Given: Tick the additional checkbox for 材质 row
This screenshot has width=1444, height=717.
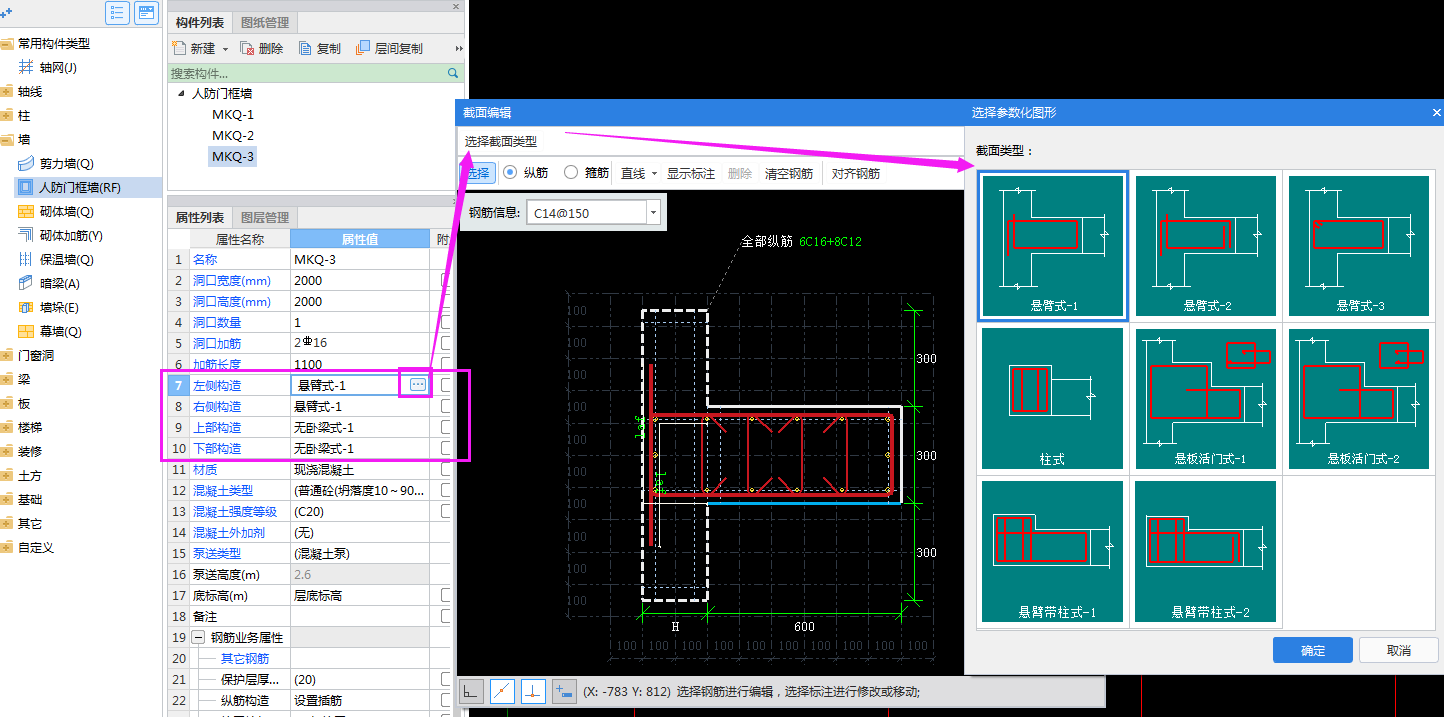Looking at the screenshot, I should [x=446, y=469].
